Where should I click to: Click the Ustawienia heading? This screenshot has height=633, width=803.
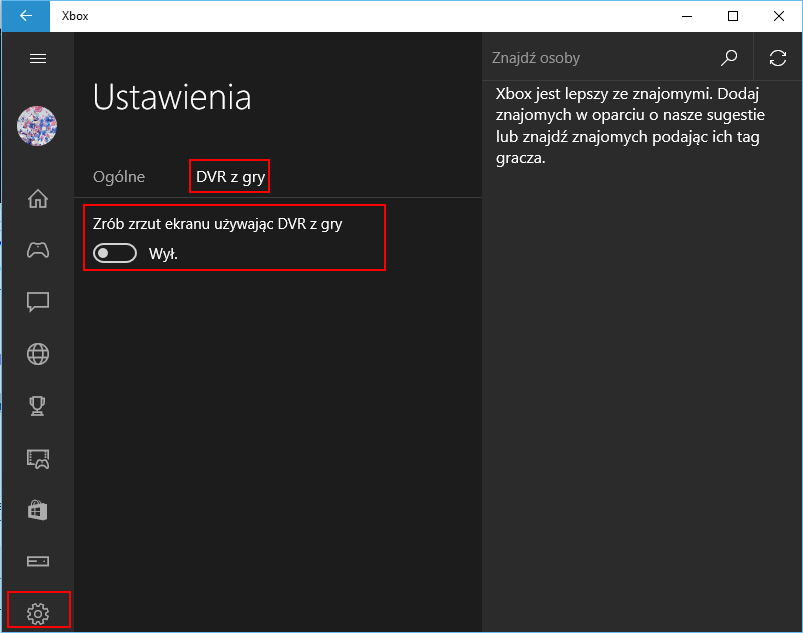[172, 97]
